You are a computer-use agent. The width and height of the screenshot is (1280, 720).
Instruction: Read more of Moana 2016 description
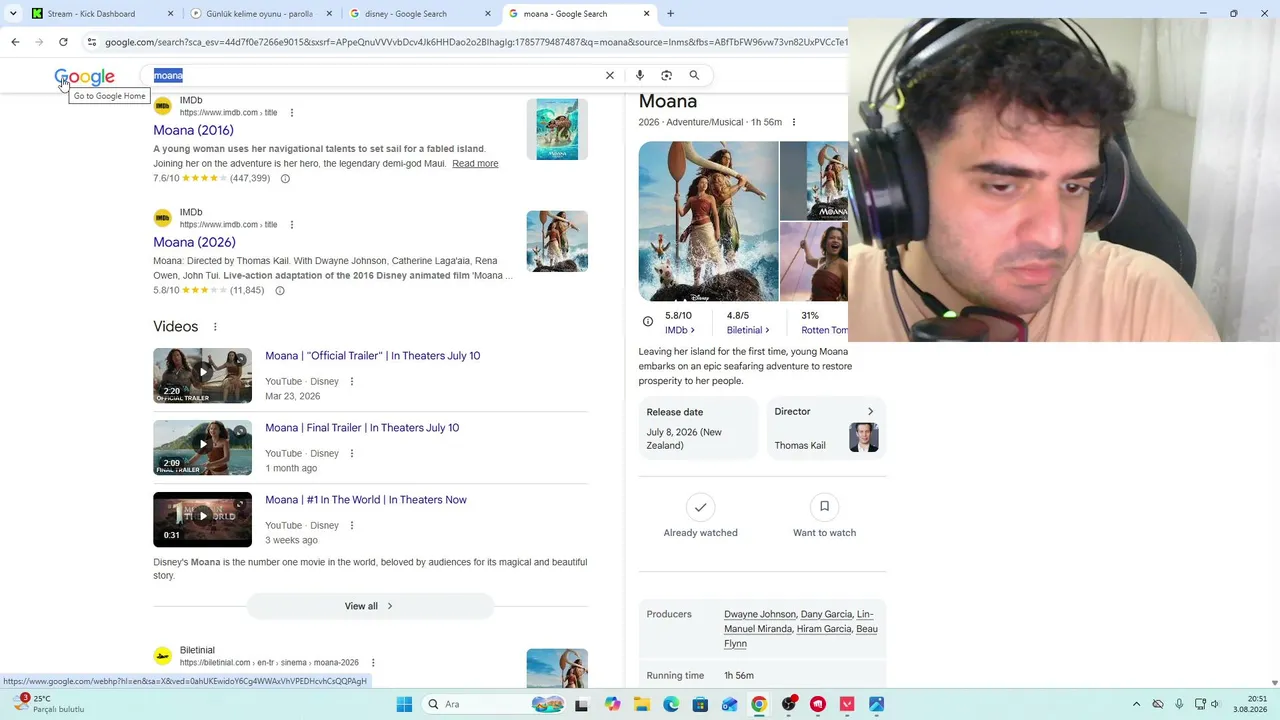point(475,164)
